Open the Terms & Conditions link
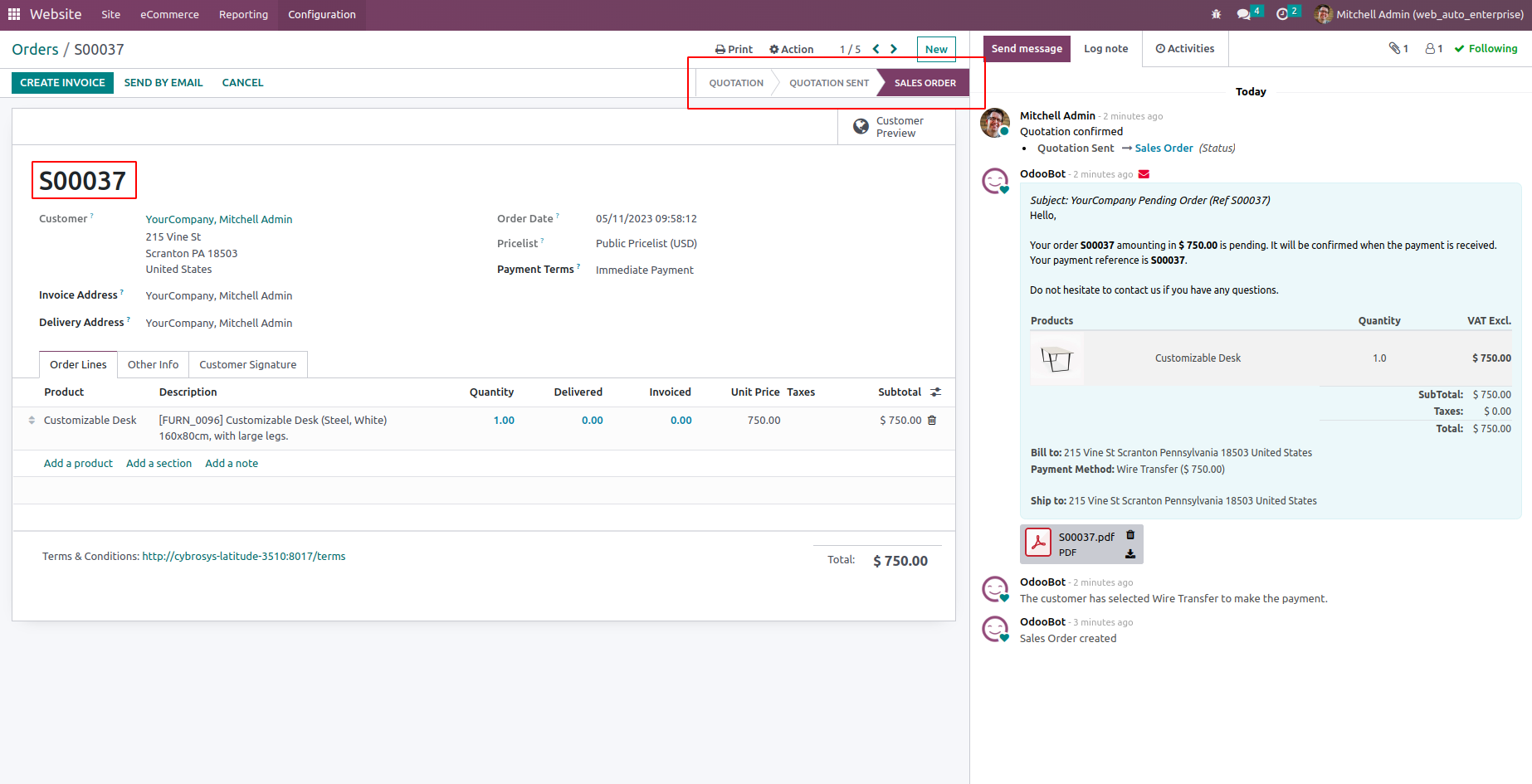The width and height of the screenshot is (1532, 784). tap(243, 557)
